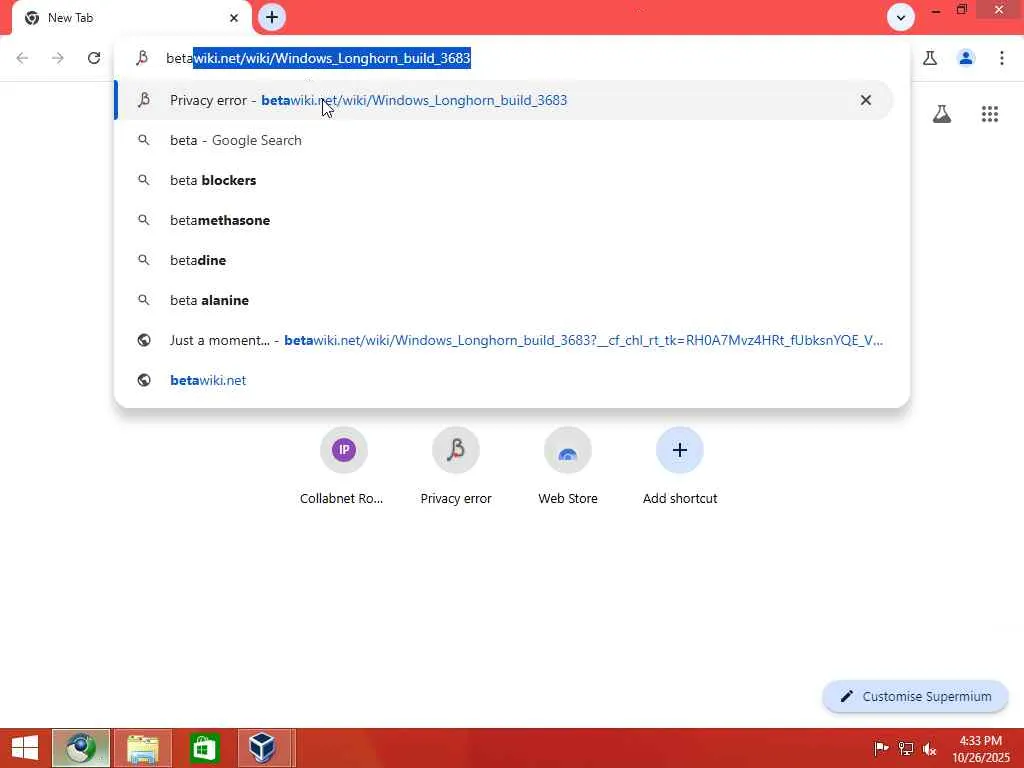Viewport: 1024px width, 768px height.
Task: Open the Web Store shortcut
Action: click(x=568, y=466)
